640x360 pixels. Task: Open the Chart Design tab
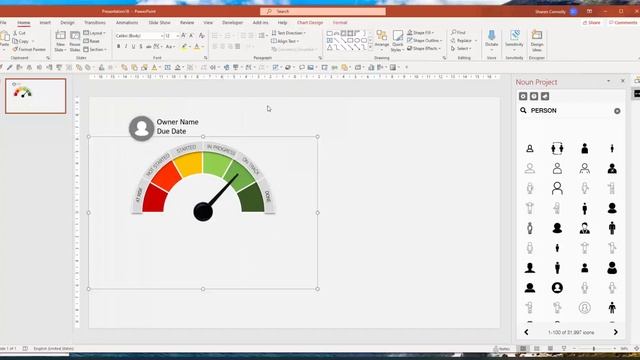pos(310,23)
